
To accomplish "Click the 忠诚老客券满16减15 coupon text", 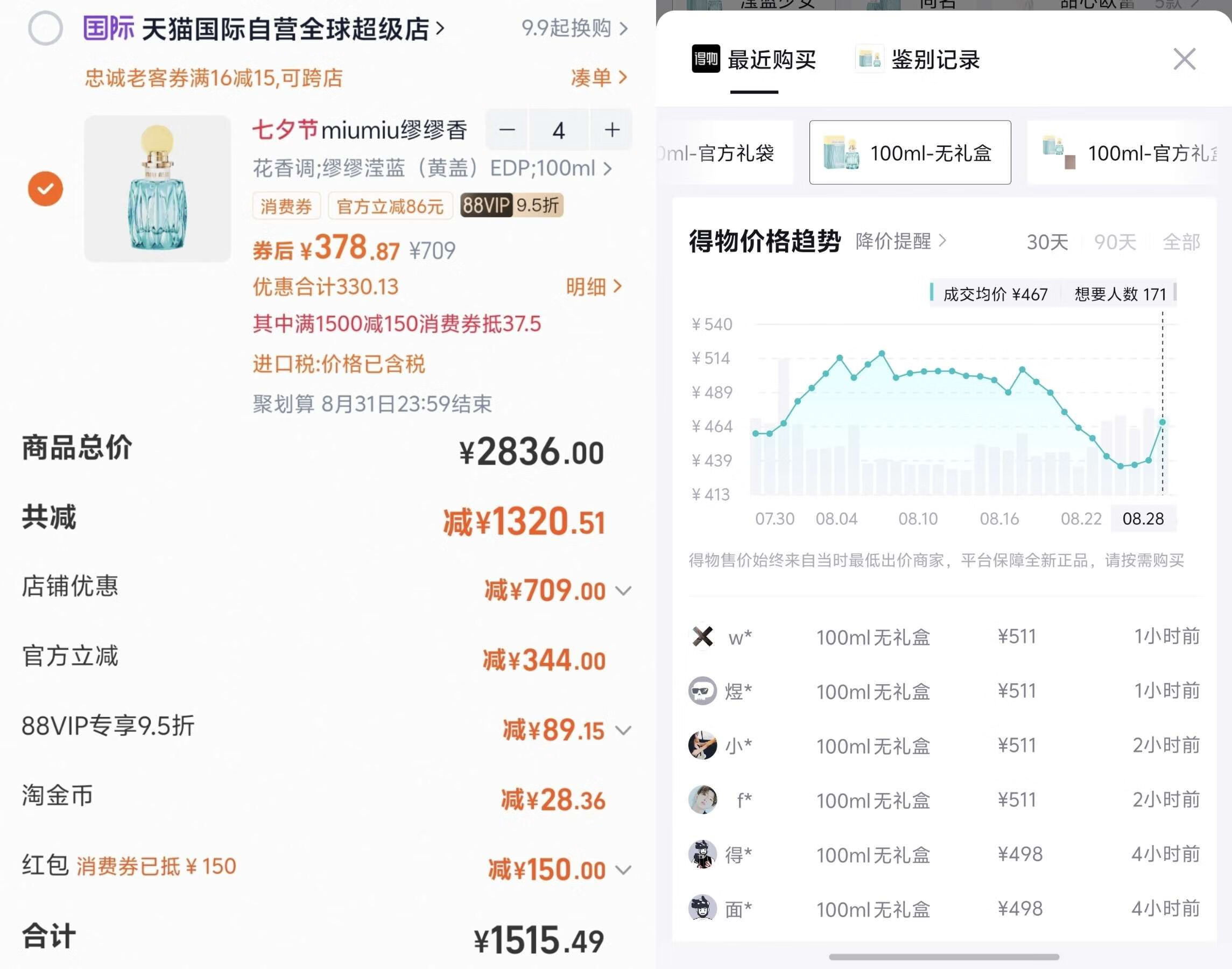I will point(214,78).
